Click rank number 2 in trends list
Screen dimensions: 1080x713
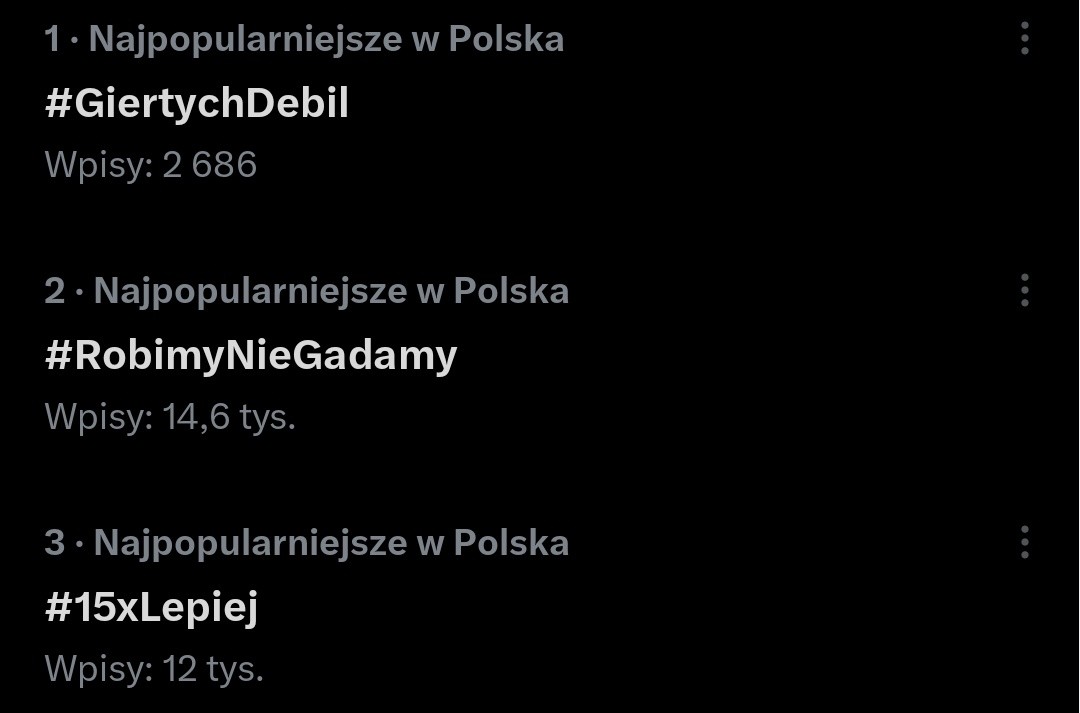[x=55, y=291]
